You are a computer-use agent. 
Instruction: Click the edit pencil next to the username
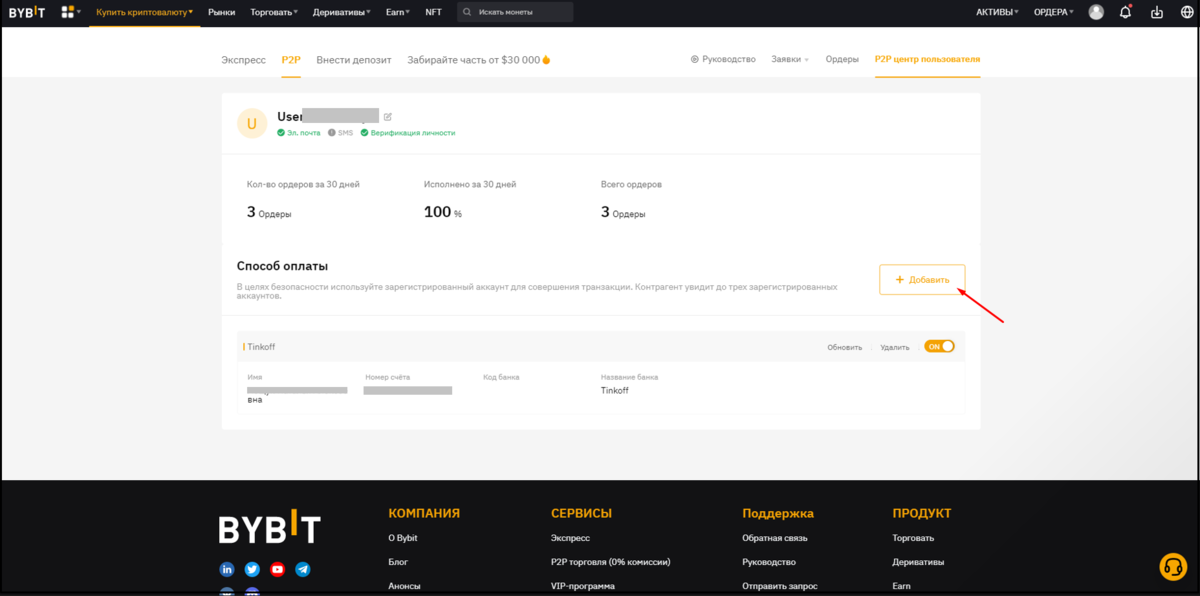[x=388, y=116]
